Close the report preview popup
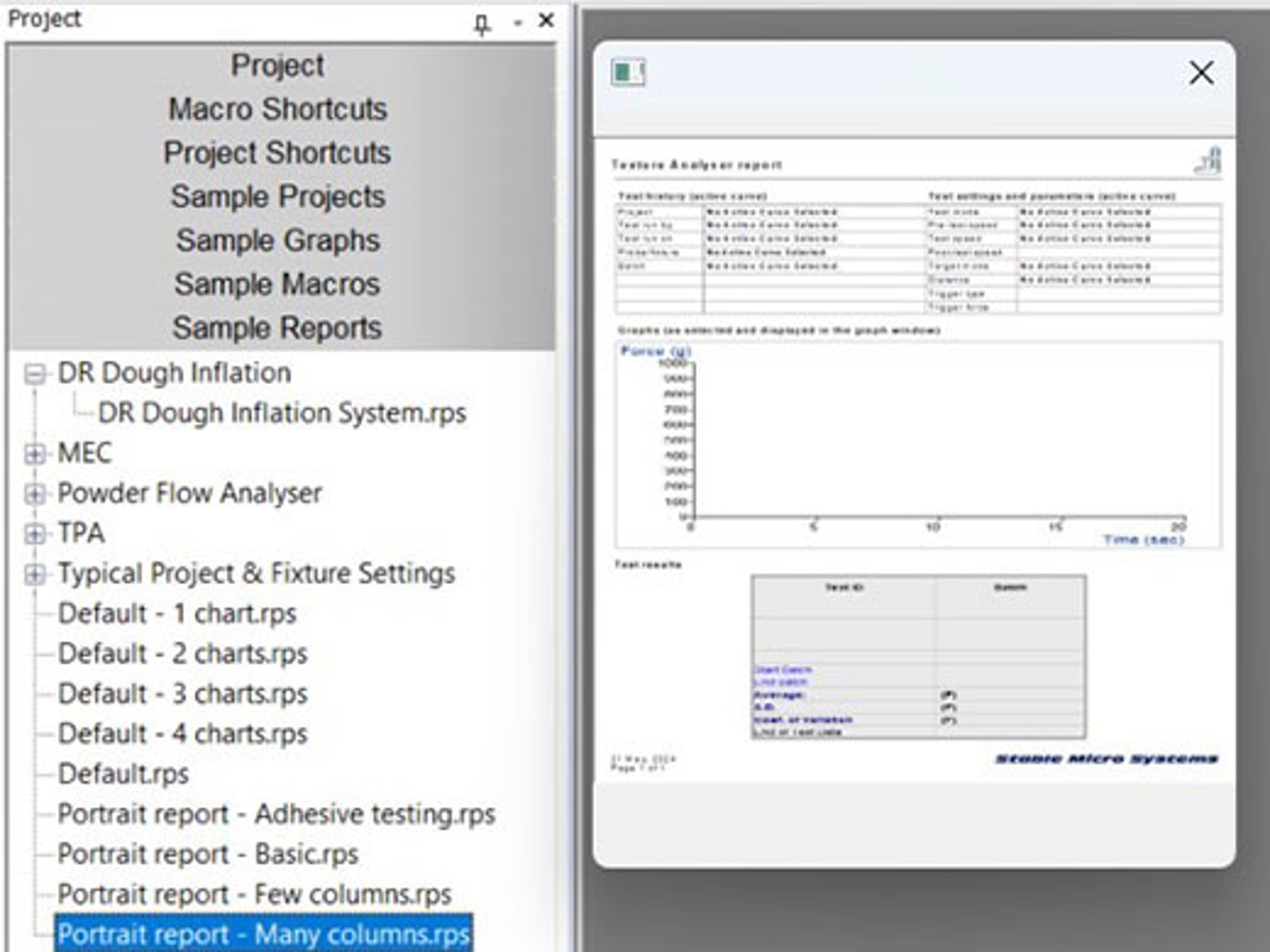This screenshot has width=1270, height=952. [1201, 73]
